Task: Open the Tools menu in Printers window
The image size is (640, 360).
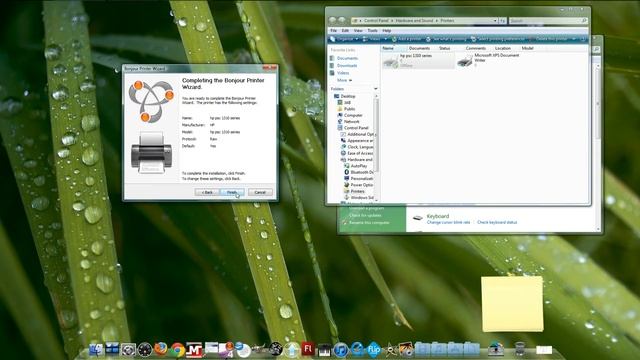Action: click(372, 31)
